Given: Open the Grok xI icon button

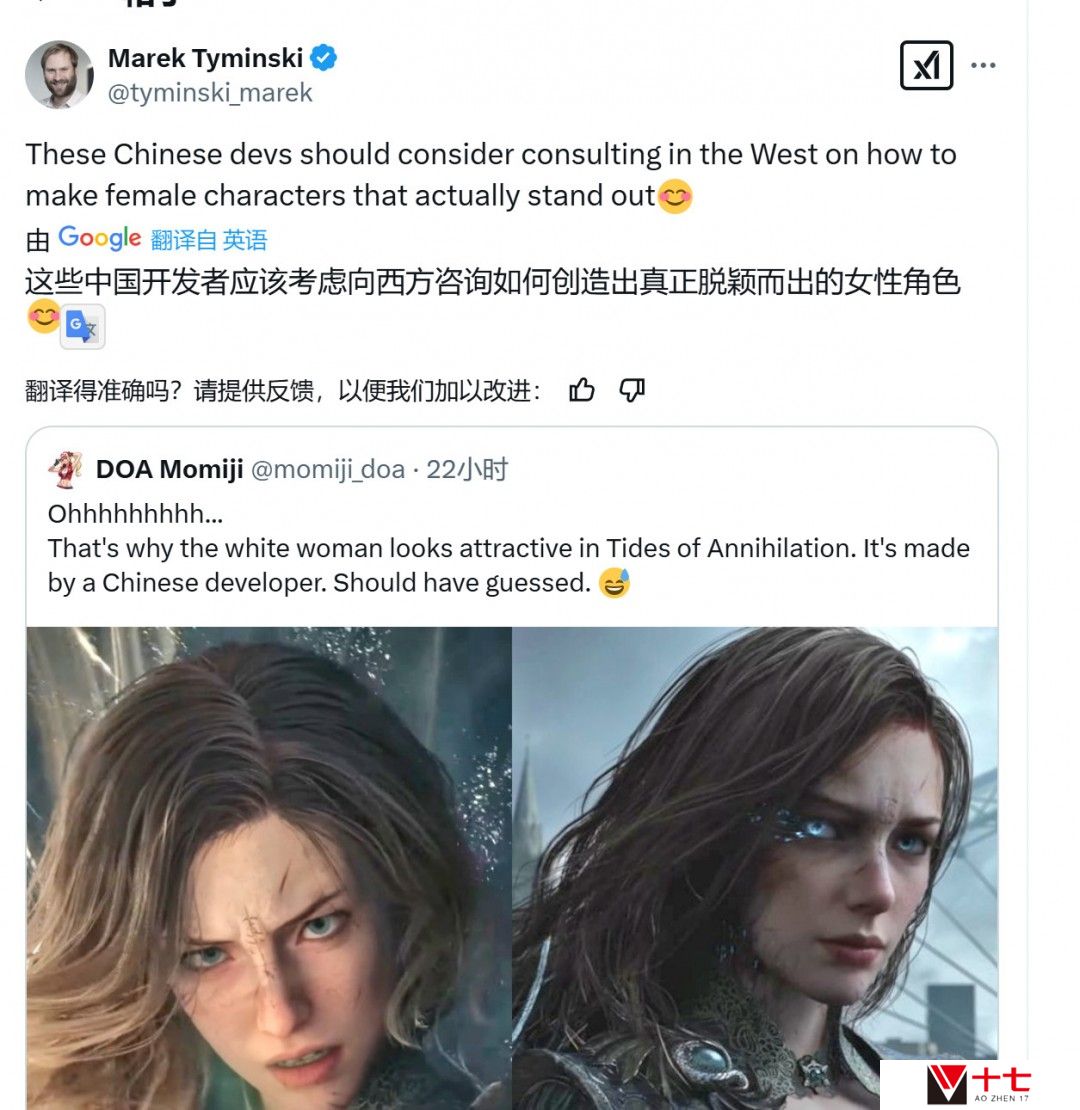Looking at the screenshot, I should click(926, 65).
